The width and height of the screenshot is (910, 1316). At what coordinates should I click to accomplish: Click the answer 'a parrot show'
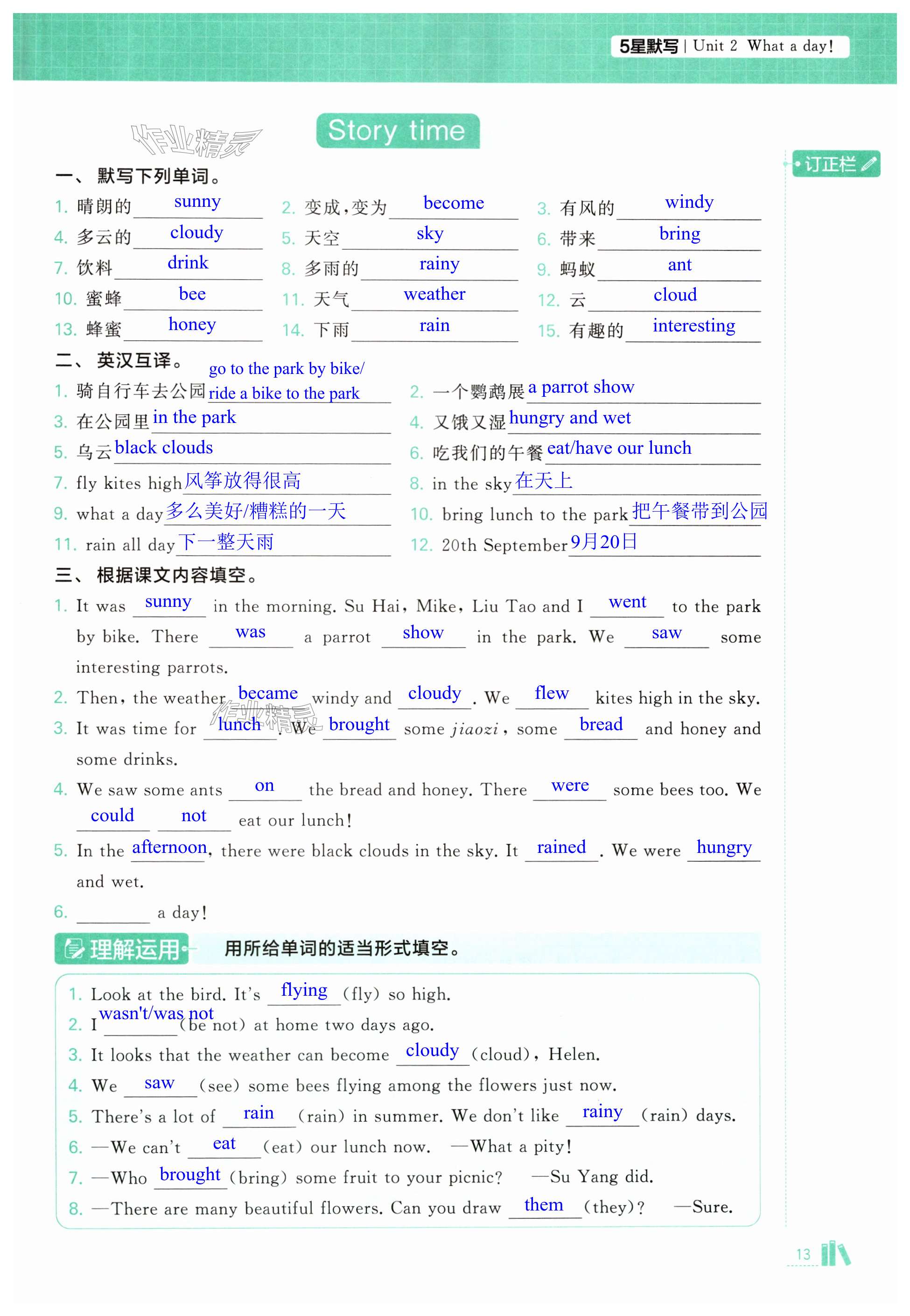pyautogui.click(x=581, y=387)
